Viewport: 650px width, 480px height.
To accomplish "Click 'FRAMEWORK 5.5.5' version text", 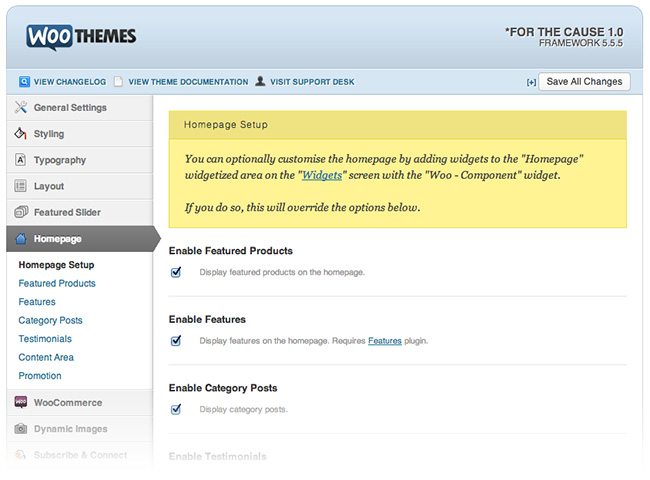I will pos(581,43).
